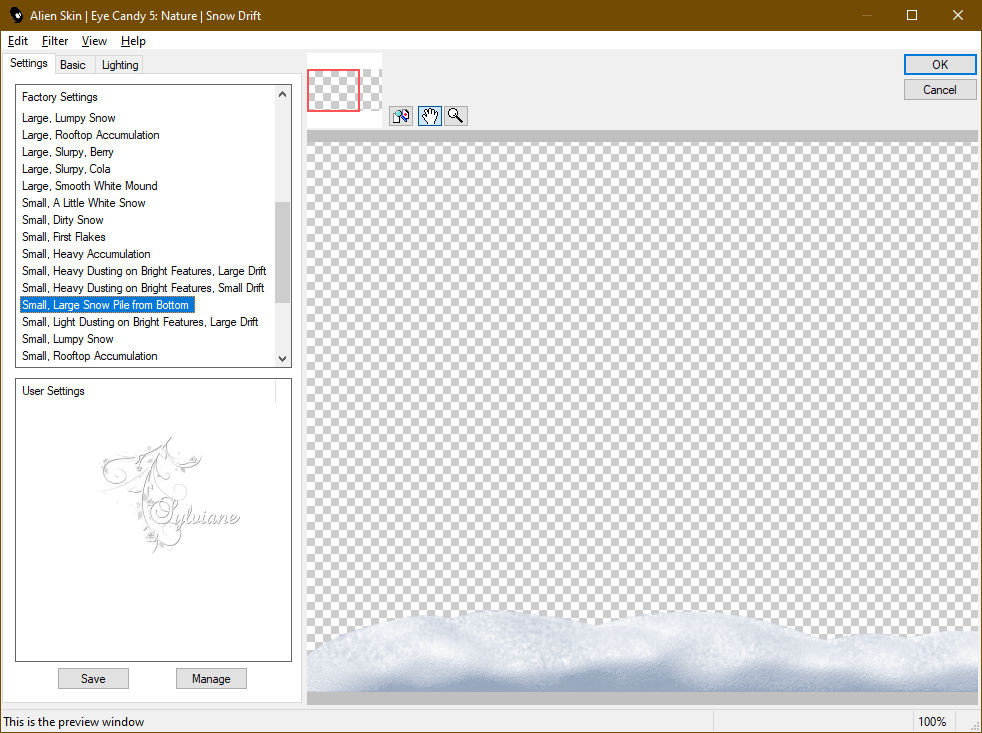Select Small, A Little White Snow preset
Image resolution: width=982 pixels, height=733 pixels.
tap(83, 202)
